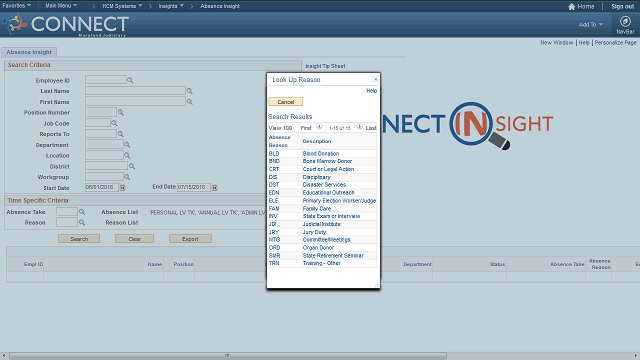Click the page Help link

584,42
